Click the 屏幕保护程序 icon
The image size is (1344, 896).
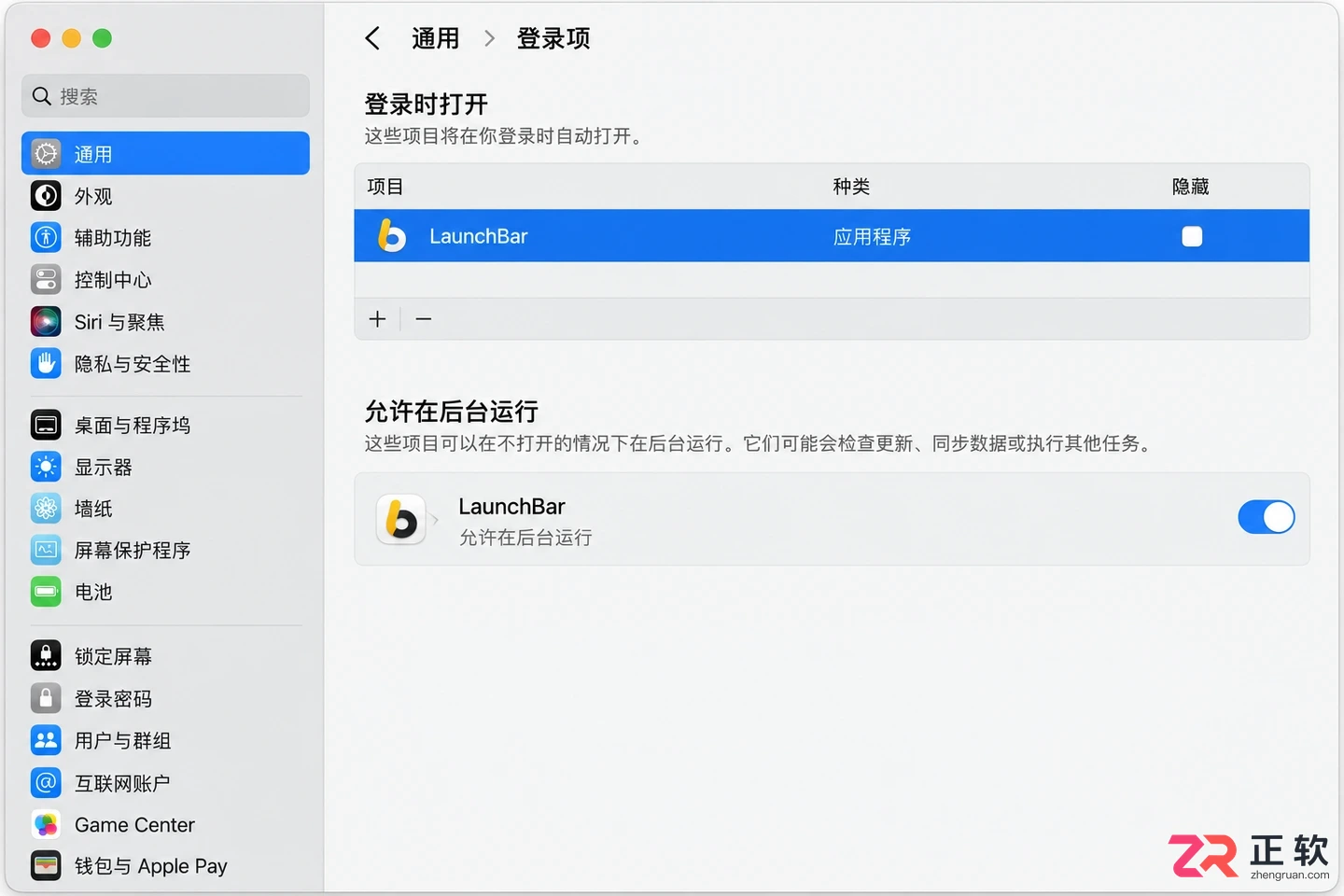point(46,550)
